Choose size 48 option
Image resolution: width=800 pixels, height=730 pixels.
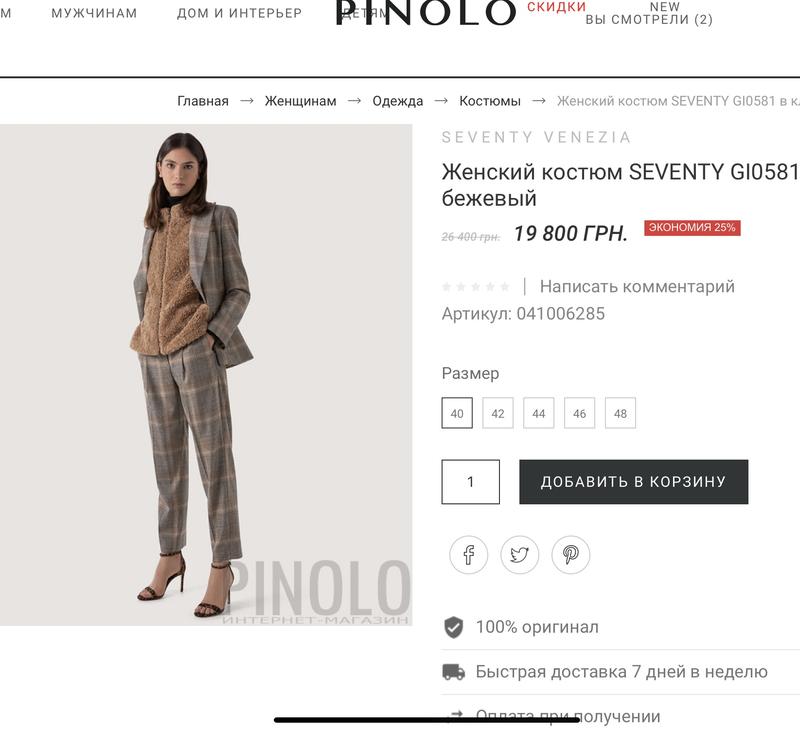click(x=620, y=413)
